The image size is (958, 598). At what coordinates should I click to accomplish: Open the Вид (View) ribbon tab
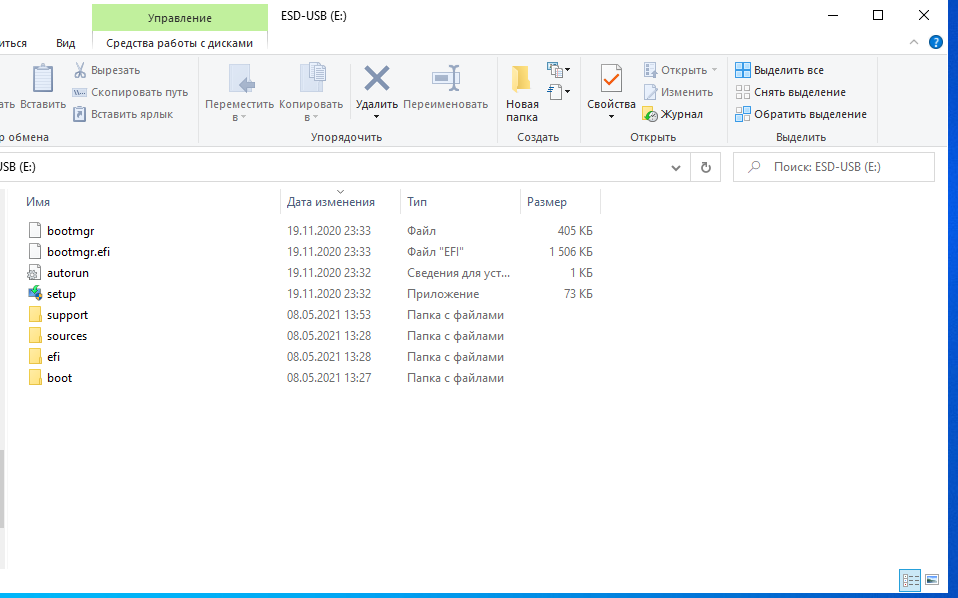(x=66, y=43)
